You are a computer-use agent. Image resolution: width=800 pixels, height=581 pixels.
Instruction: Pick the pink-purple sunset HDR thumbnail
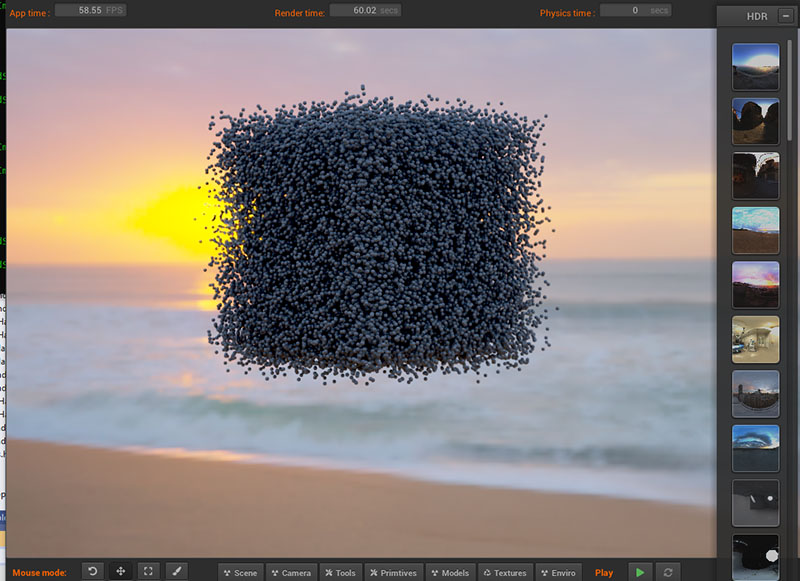[755, 285]
